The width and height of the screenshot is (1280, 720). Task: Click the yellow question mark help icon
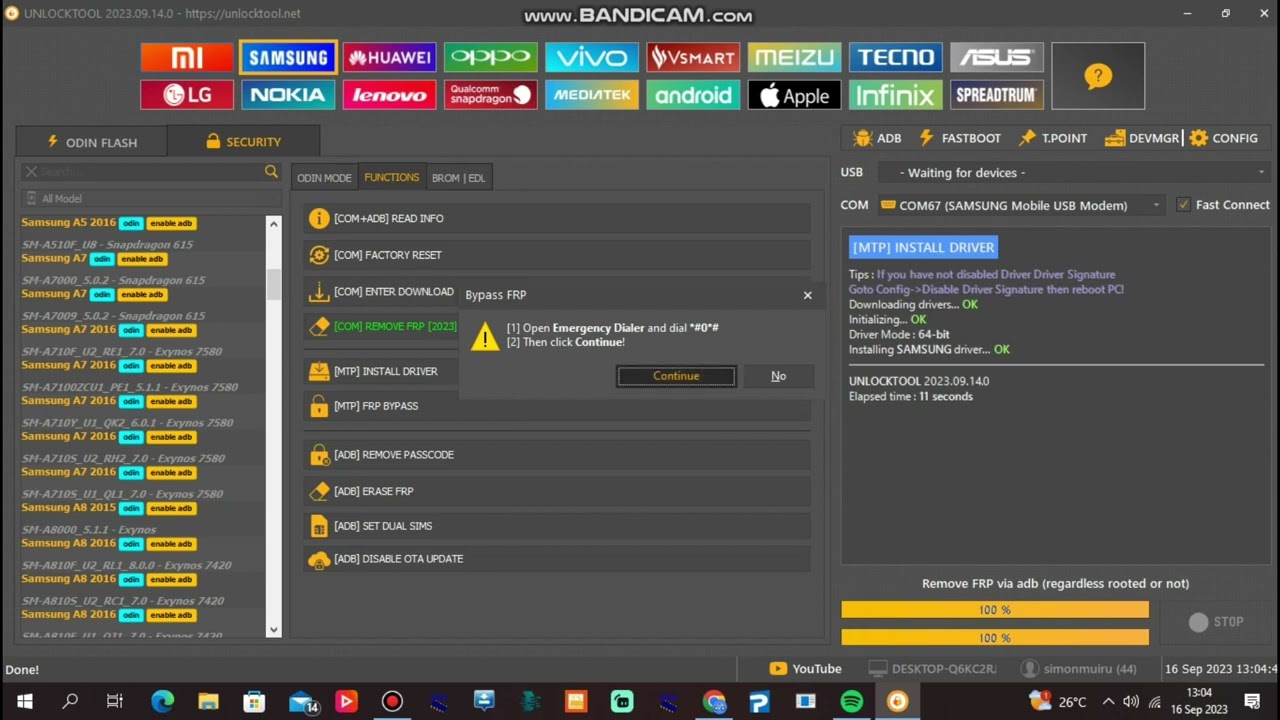[x=1098, y=76]
